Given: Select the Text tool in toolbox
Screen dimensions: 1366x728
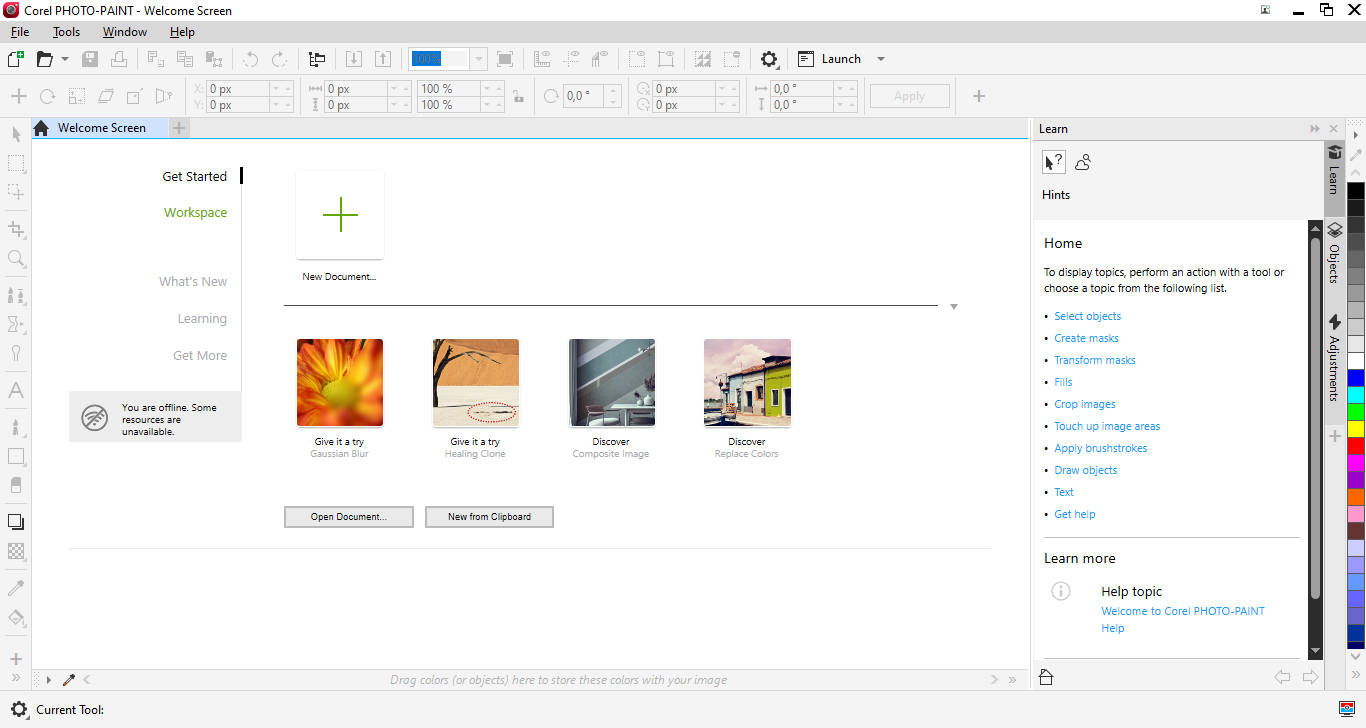Looking at the screenshot, I should [16, 391].
